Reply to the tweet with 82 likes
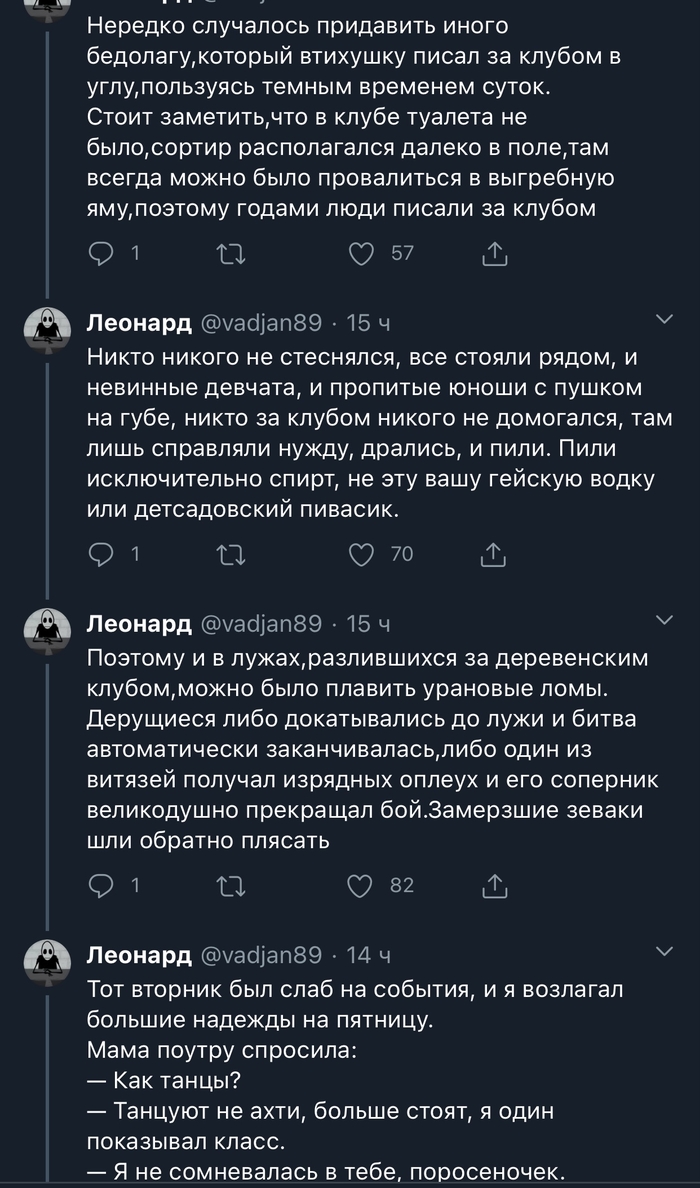Viewport: 700px width, 1188px height. pos(102,884)
